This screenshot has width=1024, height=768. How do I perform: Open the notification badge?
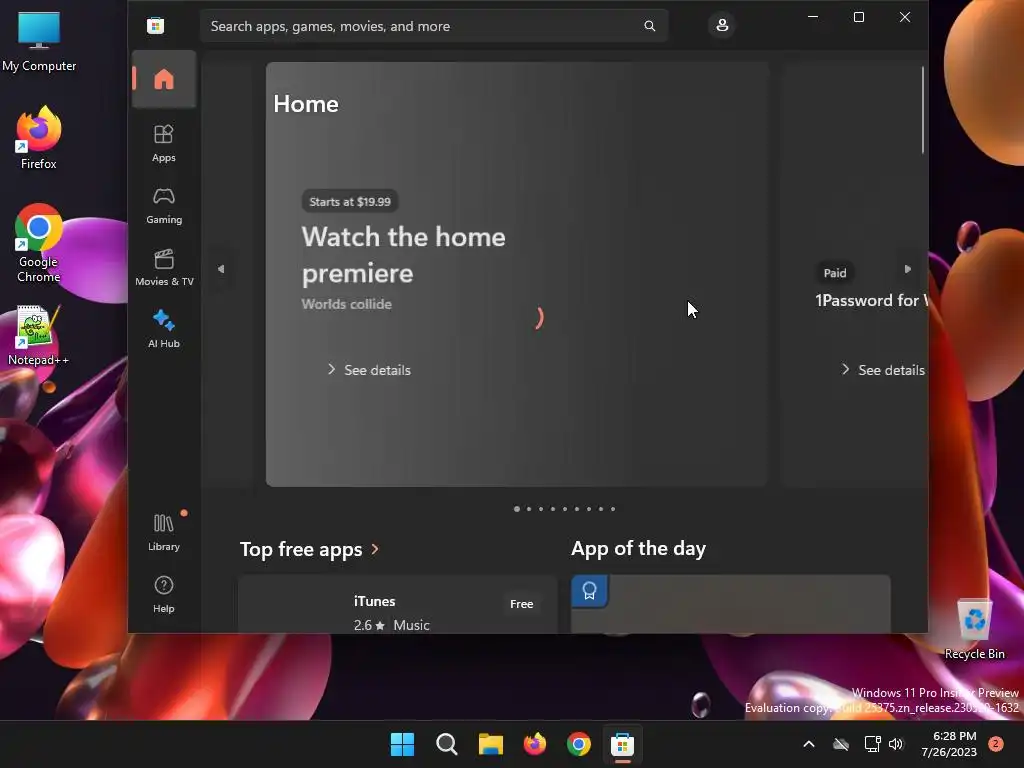pyautogui.click(x=996, y=744)
